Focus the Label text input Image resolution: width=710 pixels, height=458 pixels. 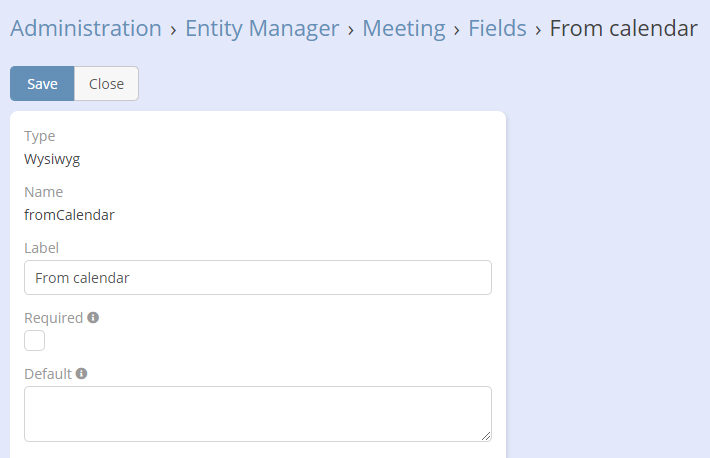(x=257, y=278)
